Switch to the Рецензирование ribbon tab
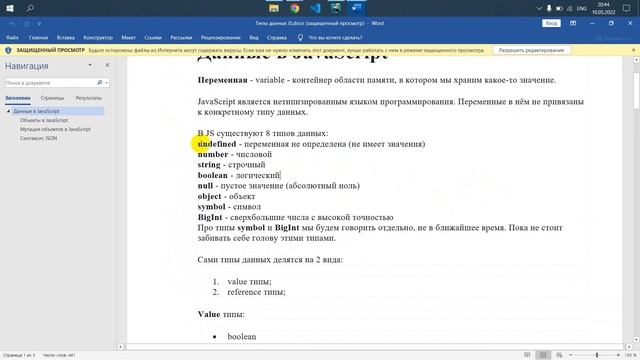Screen dimensions: 640x360 pyautogui.click(x=220, y=38)
